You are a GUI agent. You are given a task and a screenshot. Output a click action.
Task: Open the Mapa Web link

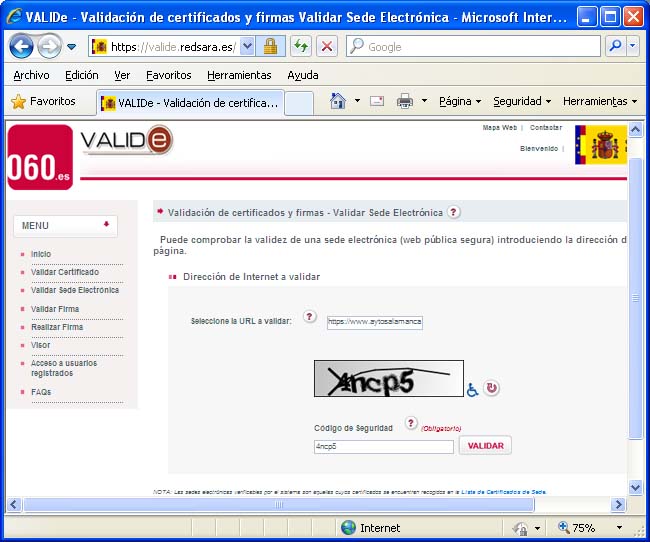[500, 127]
